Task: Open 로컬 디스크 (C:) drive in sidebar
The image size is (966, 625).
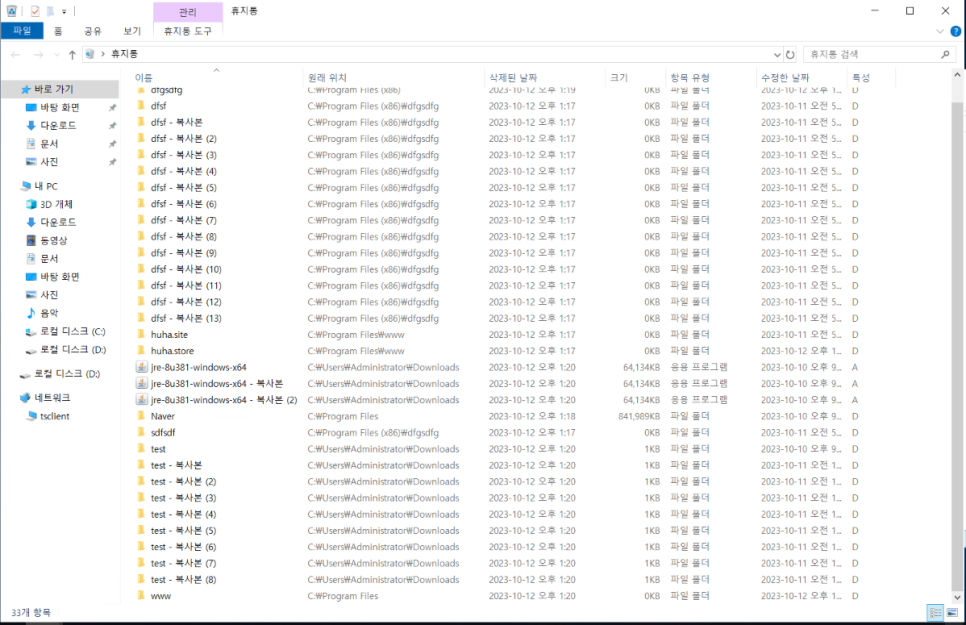Action: pos(72,331)
